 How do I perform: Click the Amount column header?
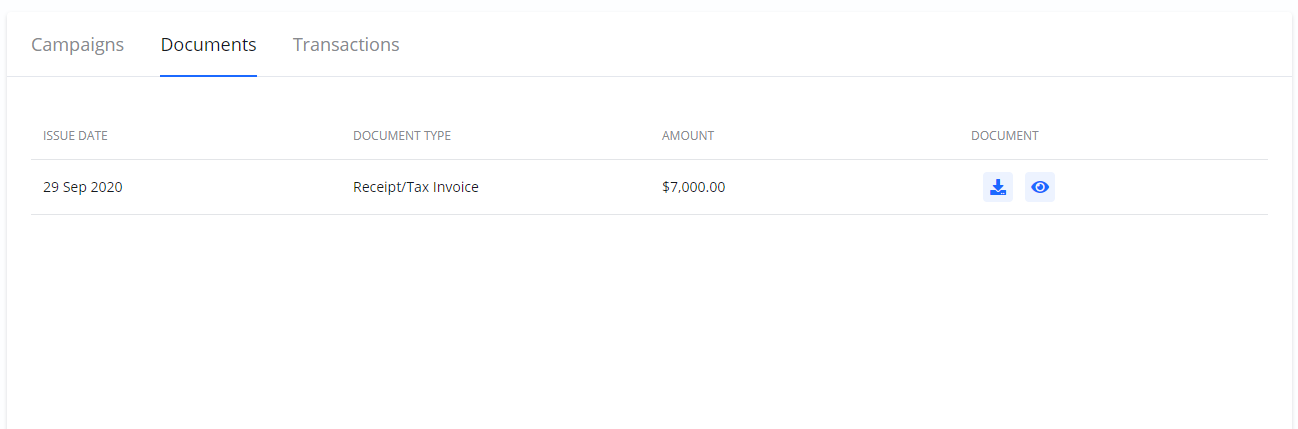click(x=688, y=136)
